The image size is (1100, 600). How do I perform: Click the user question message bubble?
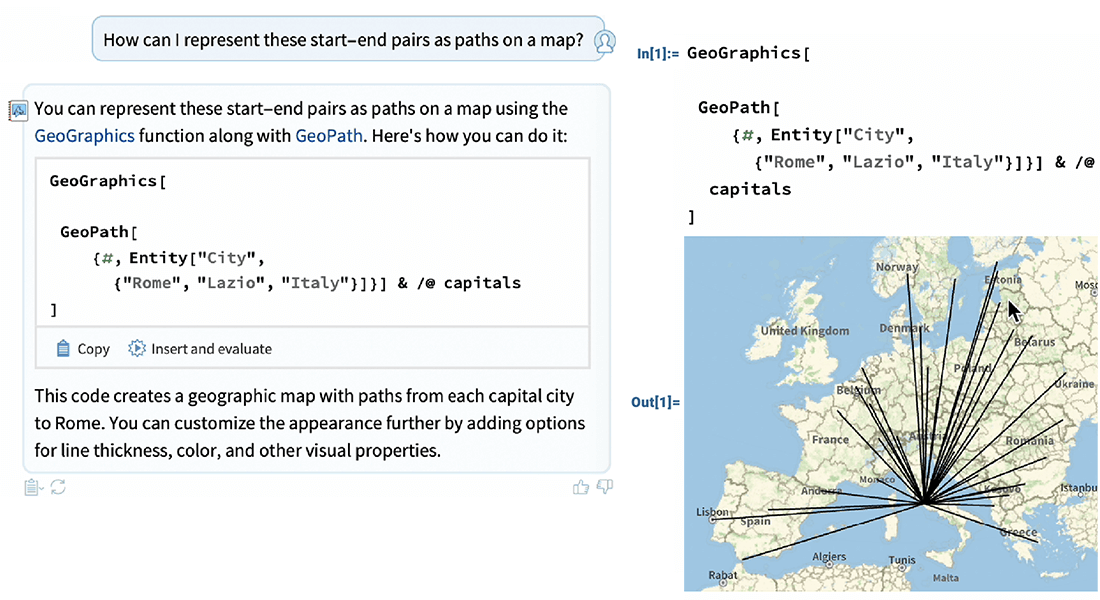click(x=343, y=41)
